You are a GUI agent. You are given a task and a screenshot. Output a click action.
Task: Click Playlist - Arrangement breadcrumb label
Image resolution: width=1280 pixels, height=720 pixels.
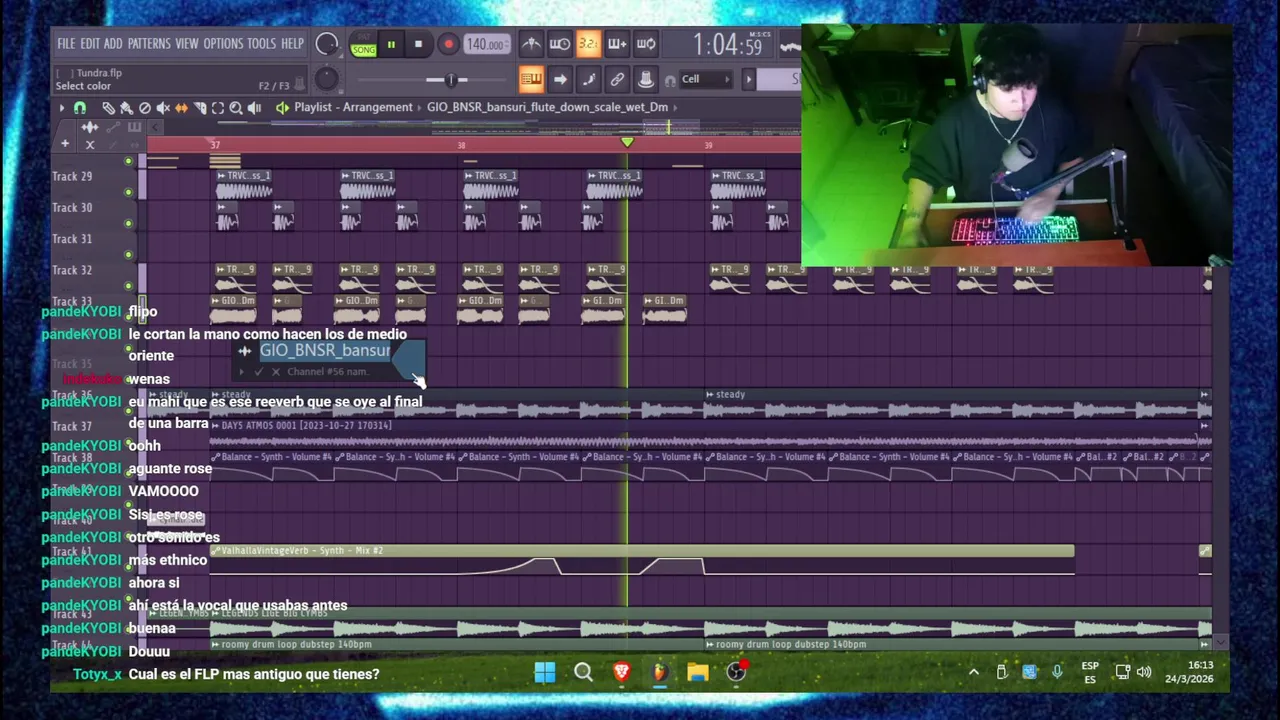click(x=353, y=107)
